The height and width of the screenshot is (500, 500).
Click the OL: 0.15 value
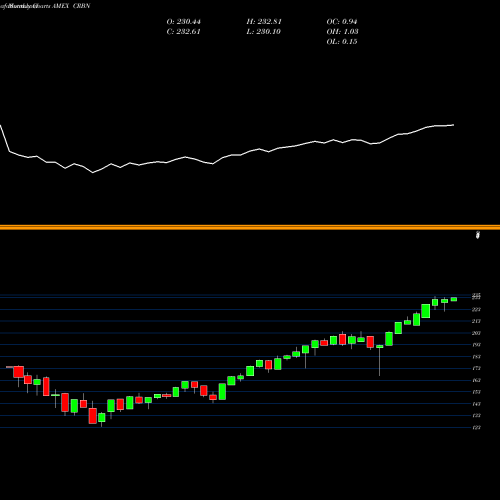tap(342, 42)
